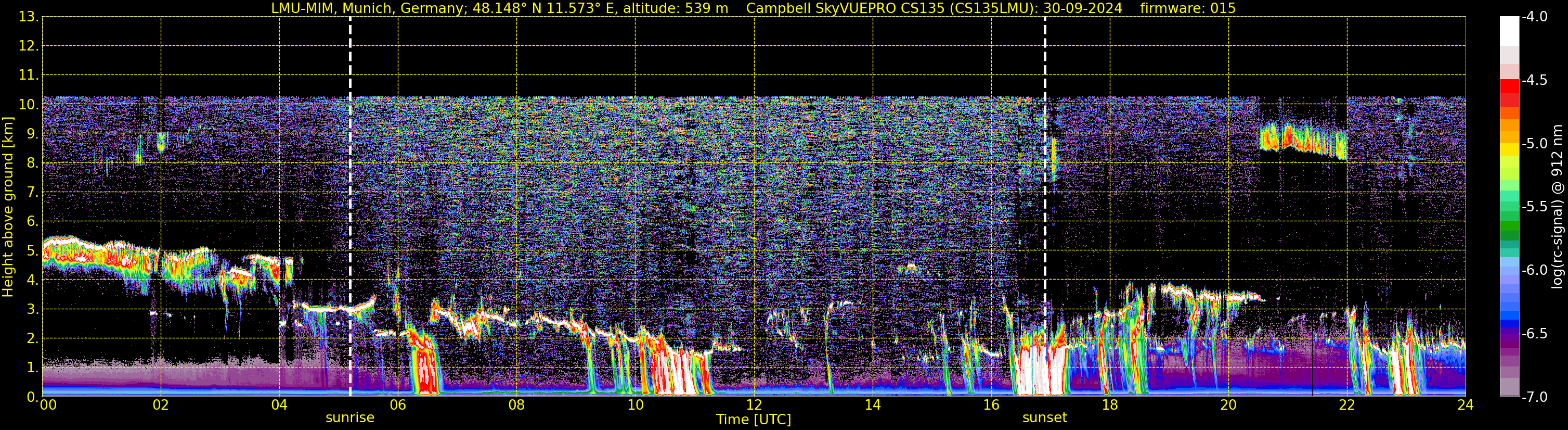Click the colorbar tick label -7.0
This screenshot has width=1568, height=430.
1535,397
